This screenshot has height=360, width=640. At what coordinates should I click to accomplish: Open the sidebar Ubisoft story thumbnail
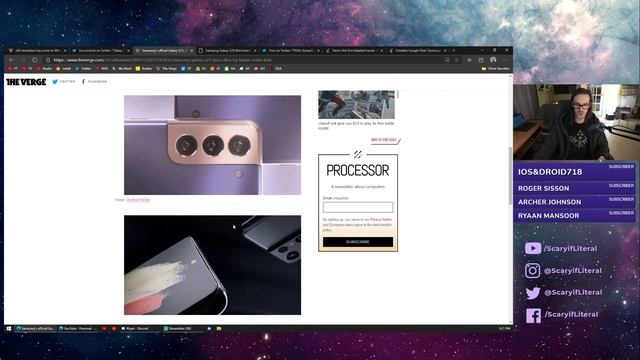click(x=356, y=104)
